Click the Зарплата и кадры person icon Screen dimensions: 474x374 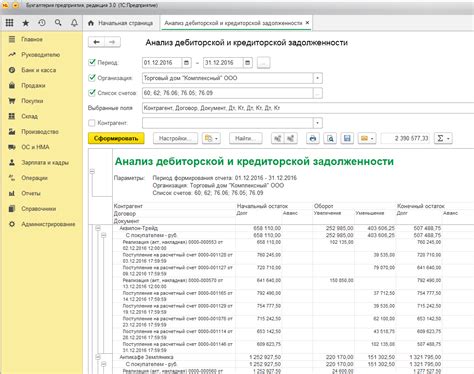(x=12, y=162)
